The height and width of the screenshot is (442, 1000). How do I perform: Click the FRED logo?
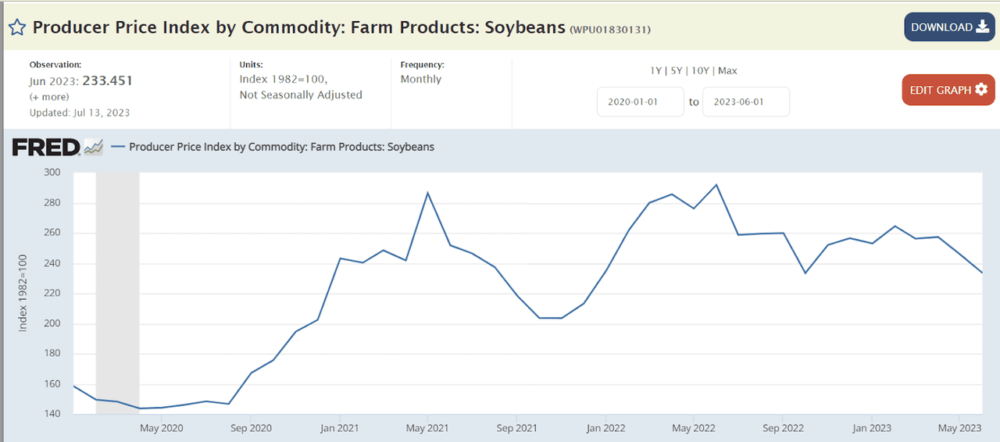tap(47, 147)
